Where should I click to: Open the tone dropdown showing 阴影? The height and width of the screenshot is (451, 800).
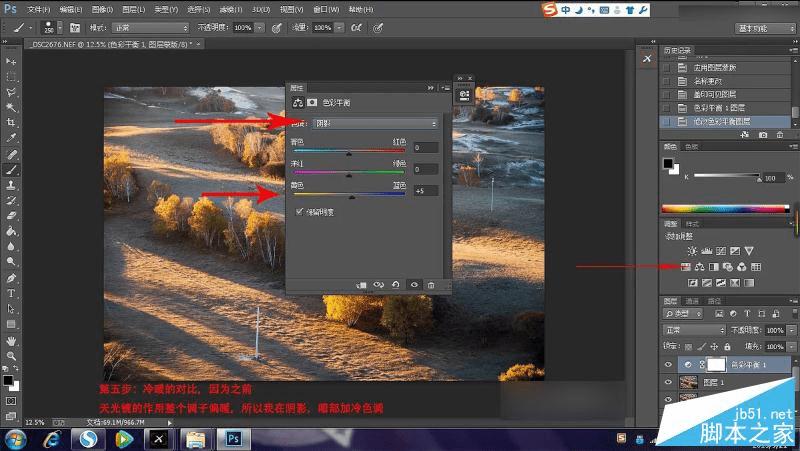point(376,123)
